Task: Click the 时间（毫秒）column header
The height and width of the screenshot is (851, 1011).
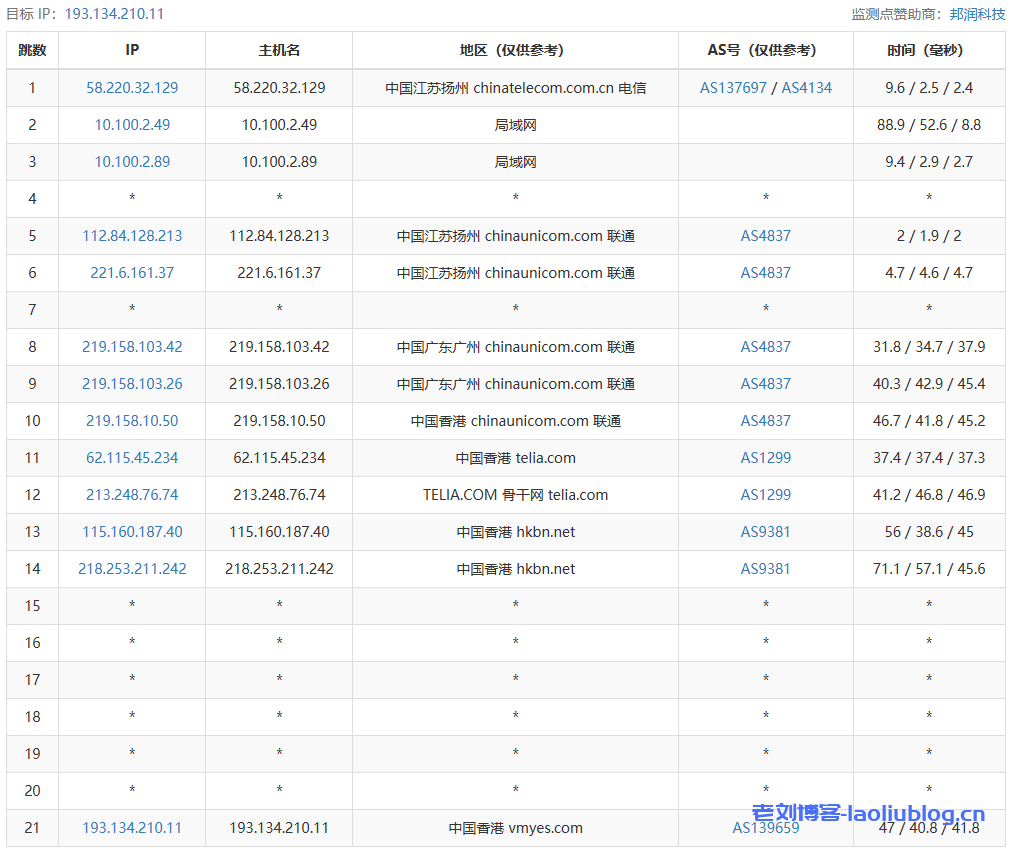Action: [929, 50]
